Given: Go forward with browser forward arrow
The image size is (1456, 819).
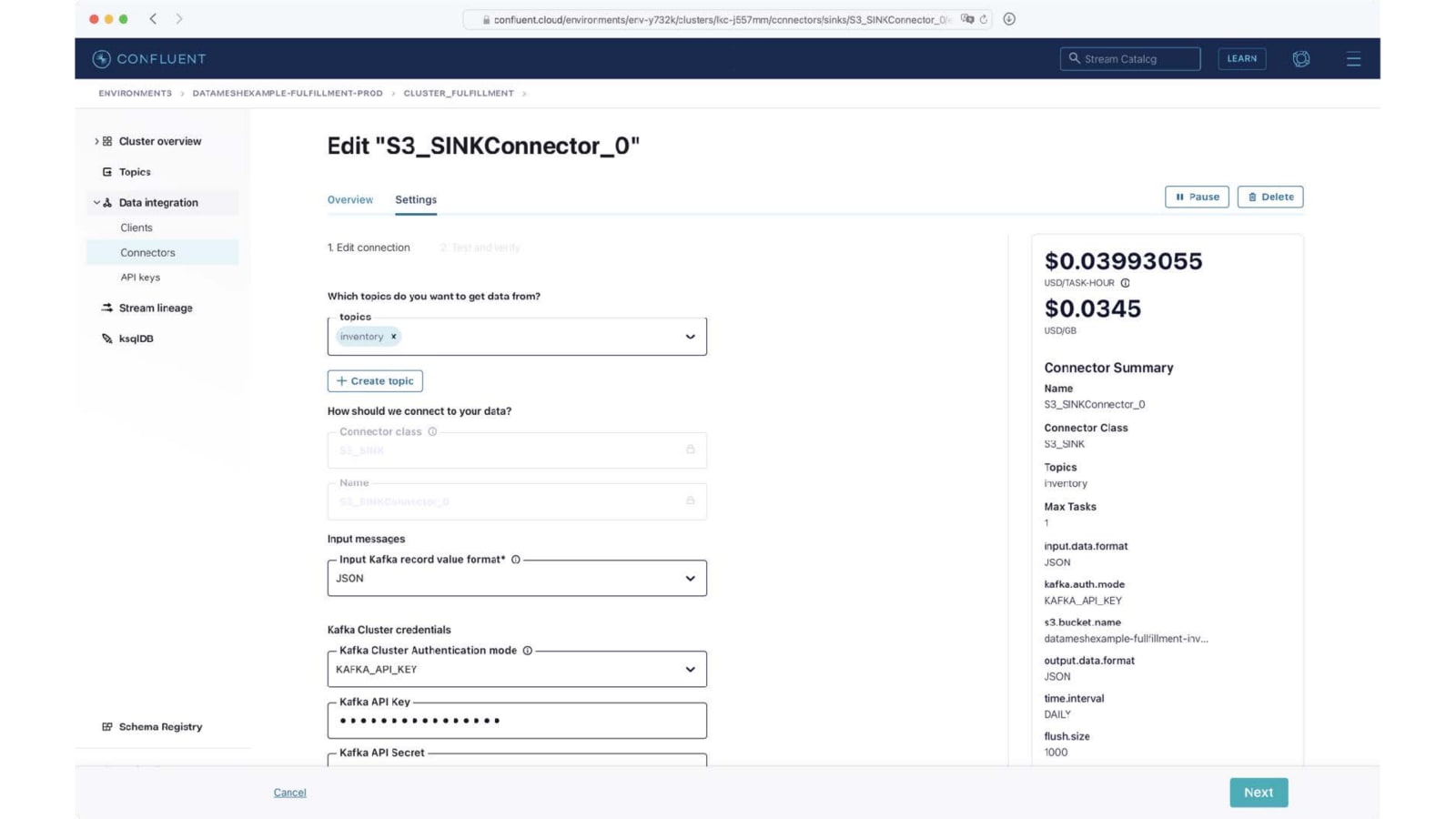Looking at the screenshot, I should click(x=179, y=19).
